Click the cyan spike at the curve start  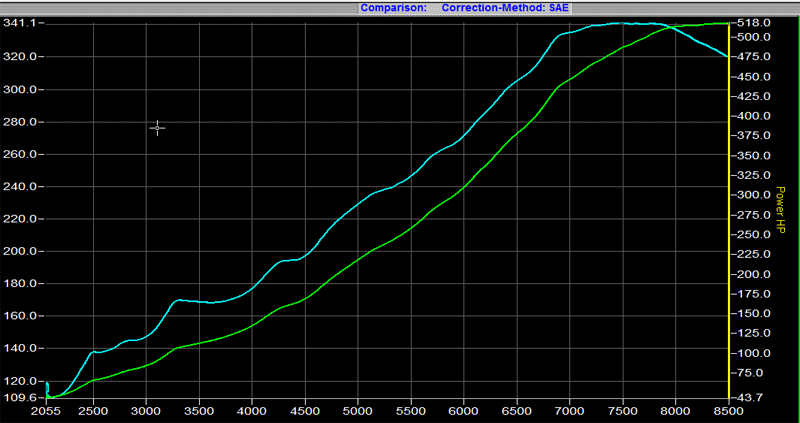pos(47,383)
